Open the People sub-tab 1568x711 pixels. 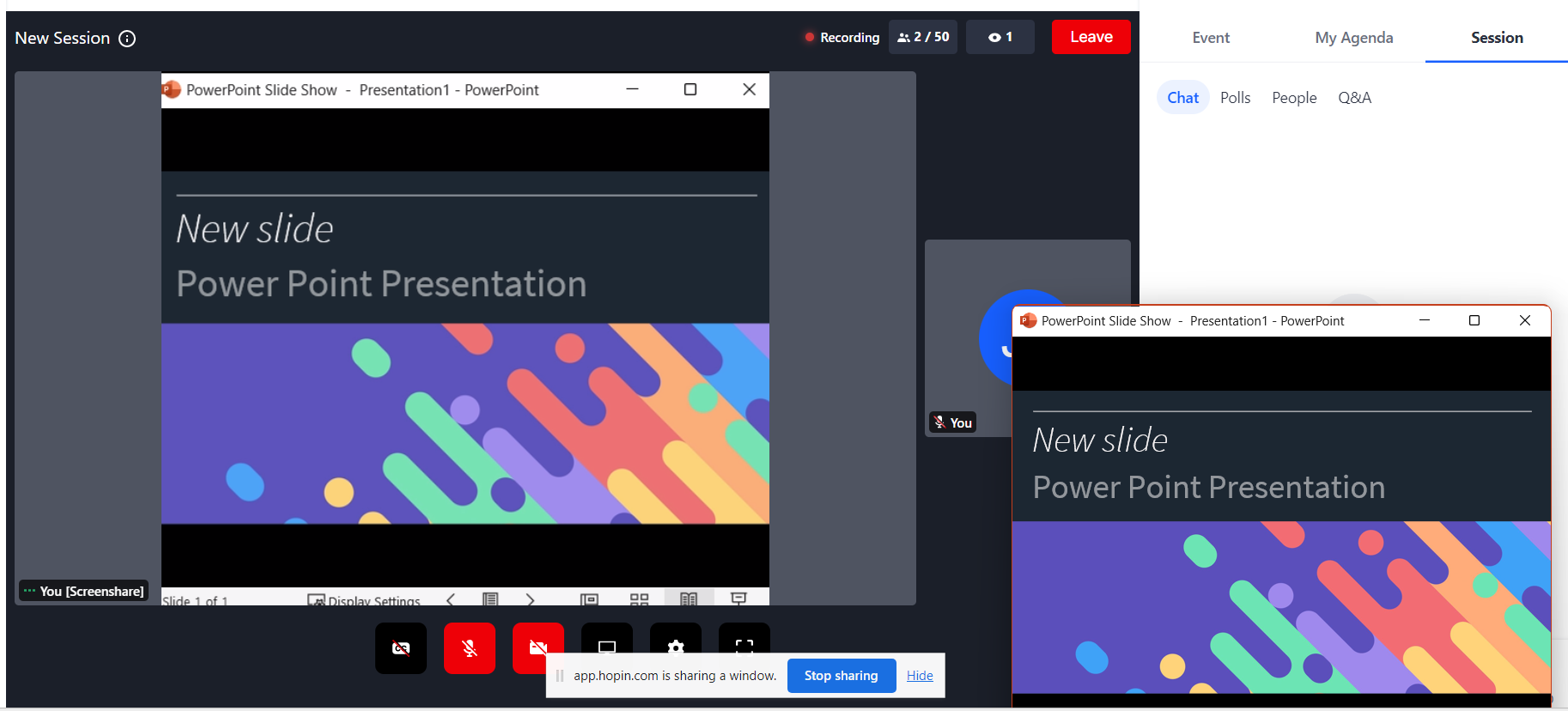click(x=1294, y=98)
